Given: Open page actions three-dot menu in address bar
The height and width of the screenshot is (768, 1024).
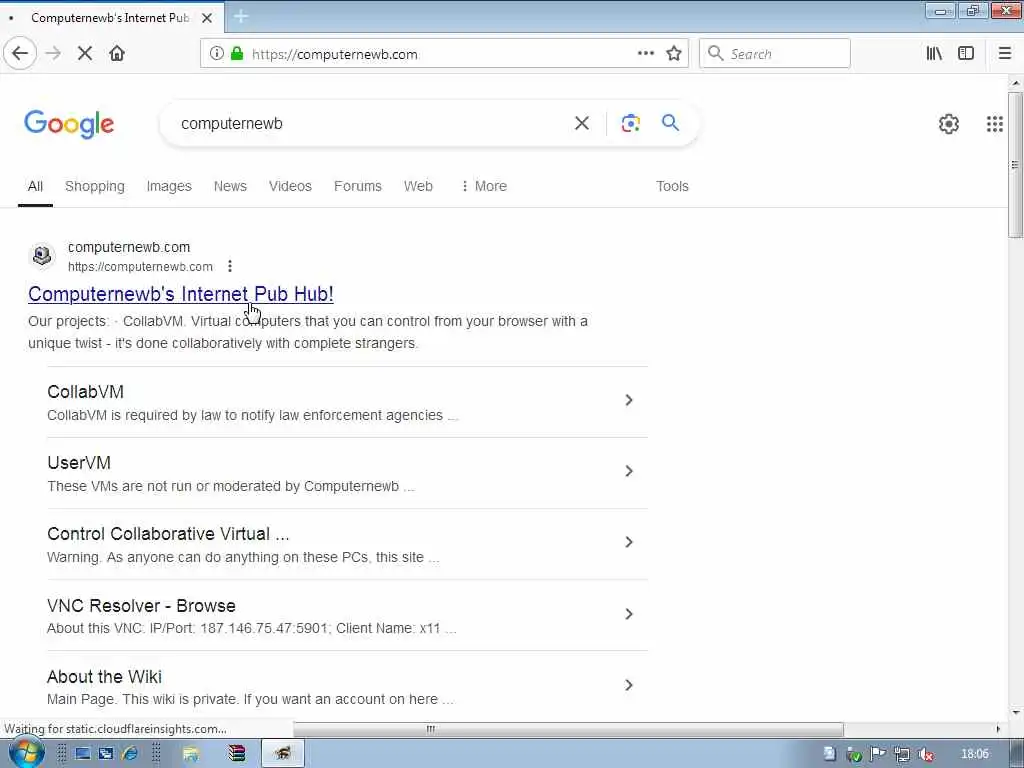Looking at the screenshot, I should (646, 54).
